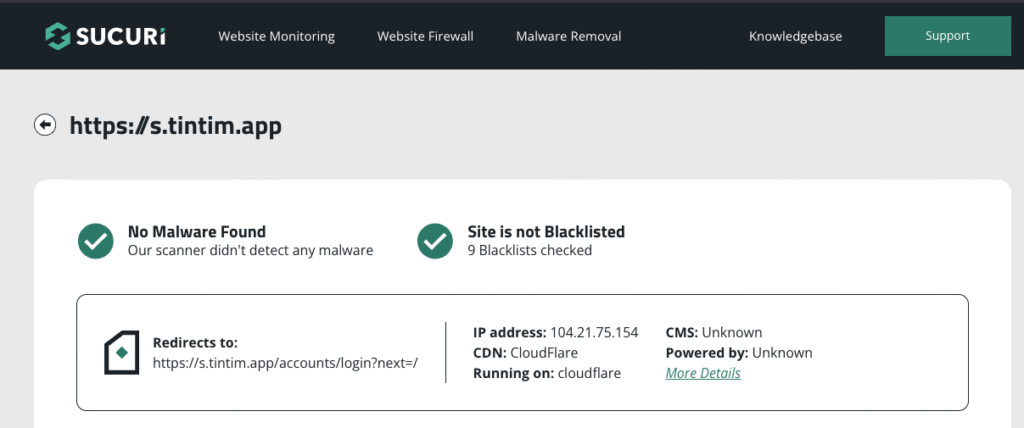1024x428 pixels.
Task: Click the "No Malware Found" heading
Action: click(197, 232)
